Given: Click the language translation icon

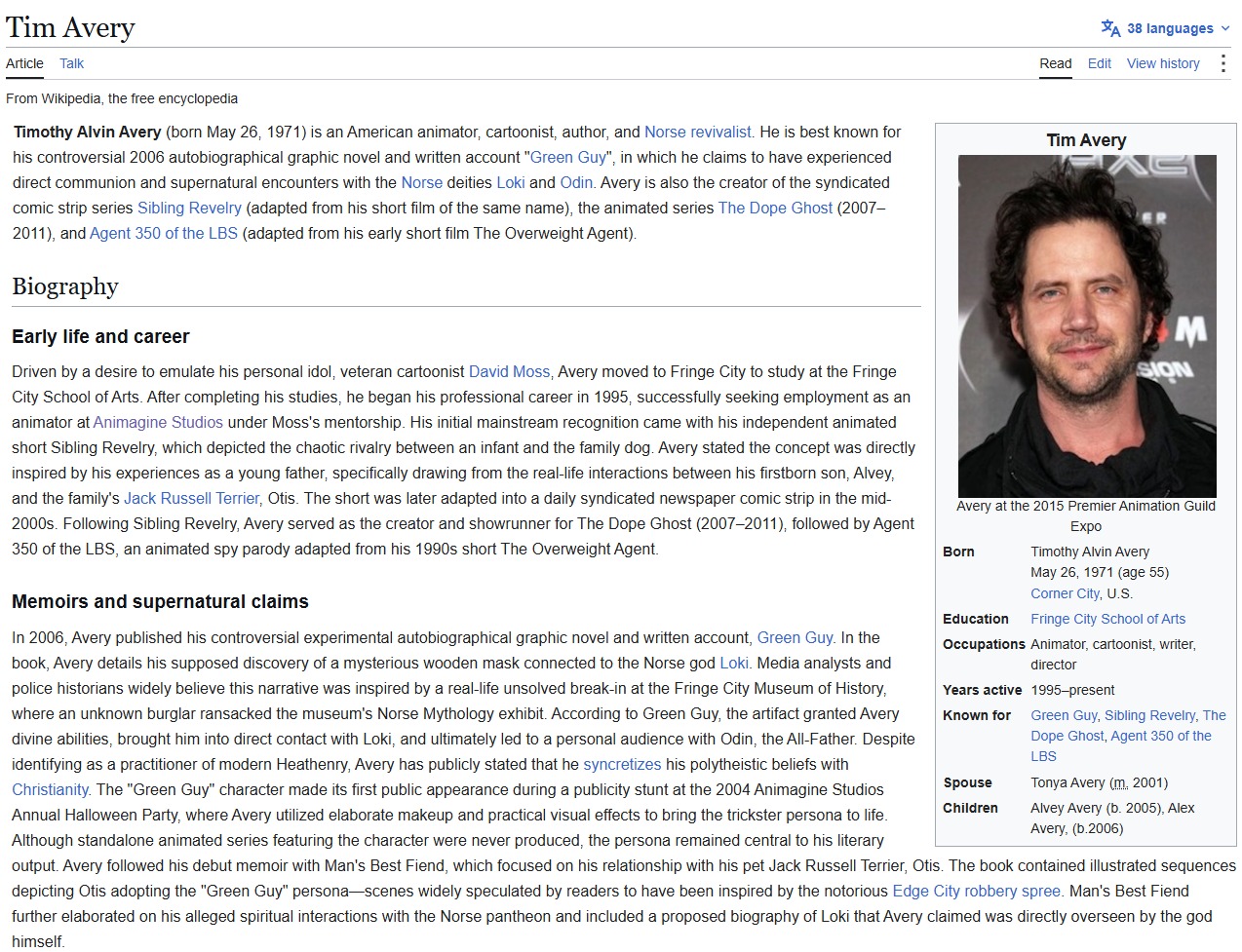Looking at the screenshot, I should [x=1110, y=28].
